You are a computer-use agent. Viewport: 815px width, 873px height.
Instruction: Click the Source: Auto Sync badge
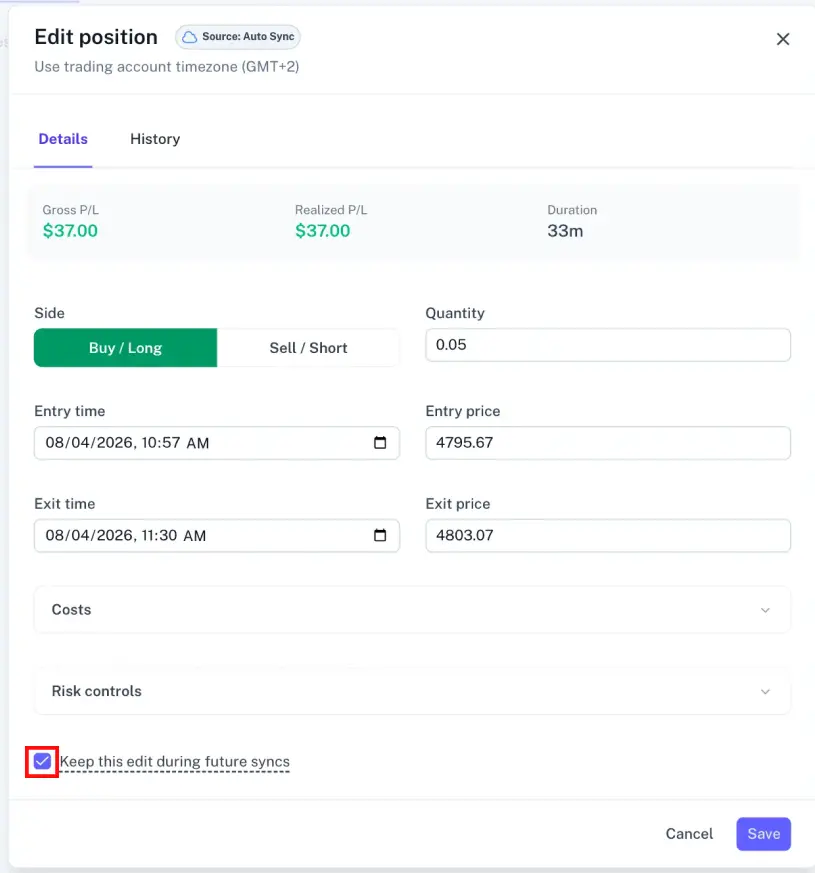[237, 37]
